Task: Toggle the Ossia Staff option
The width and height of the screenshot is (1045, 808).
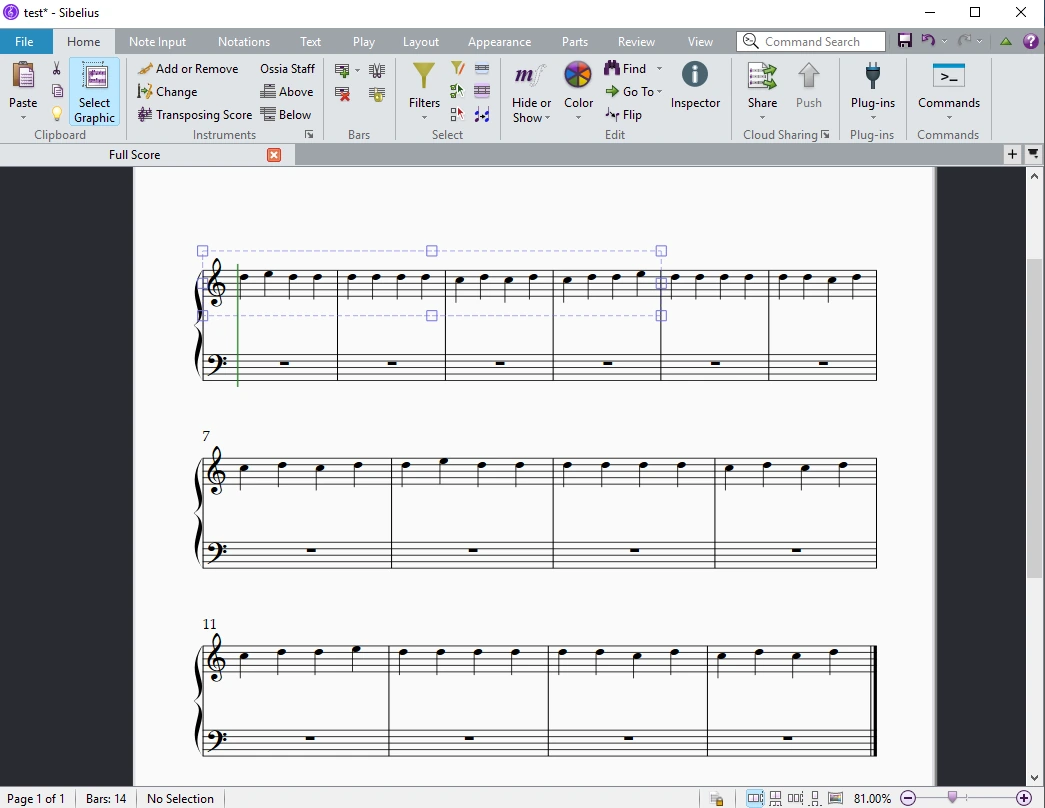Action: point(287,68)
